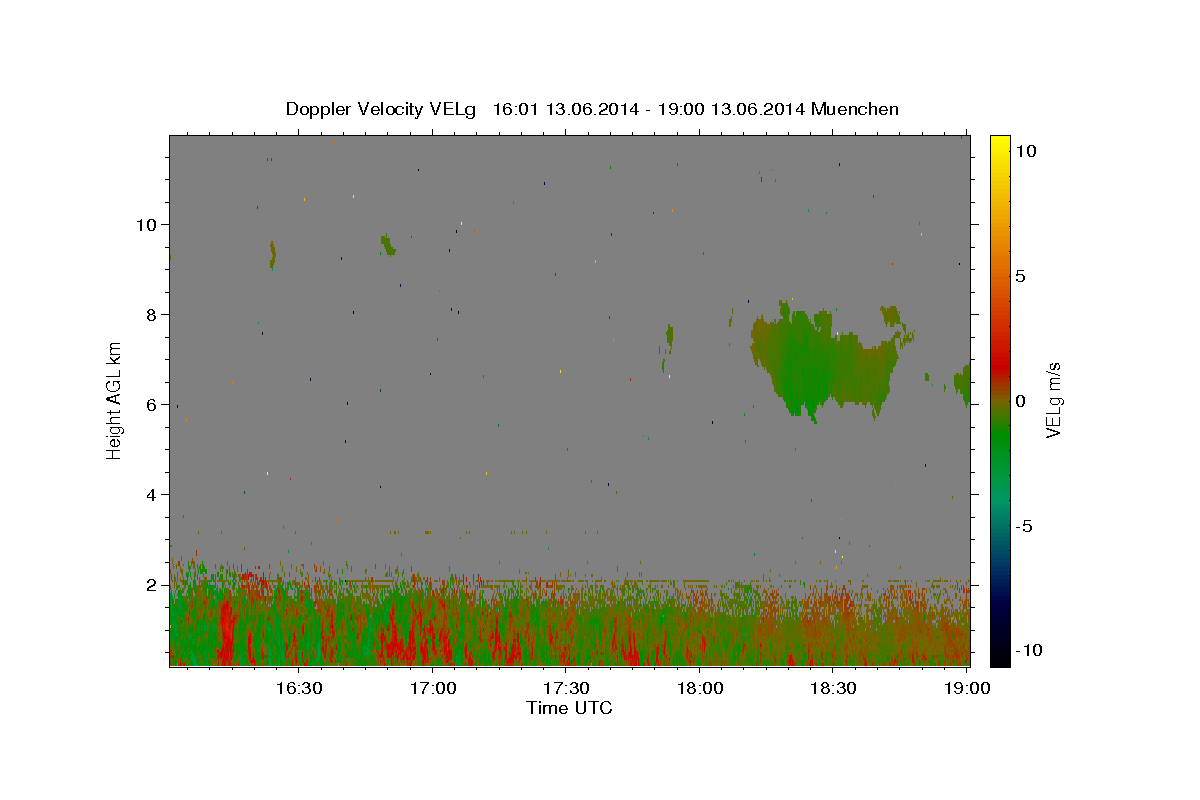Click the '18:00' time axis label
Screen dimensions: 1200x800
(x=700, y=688)
